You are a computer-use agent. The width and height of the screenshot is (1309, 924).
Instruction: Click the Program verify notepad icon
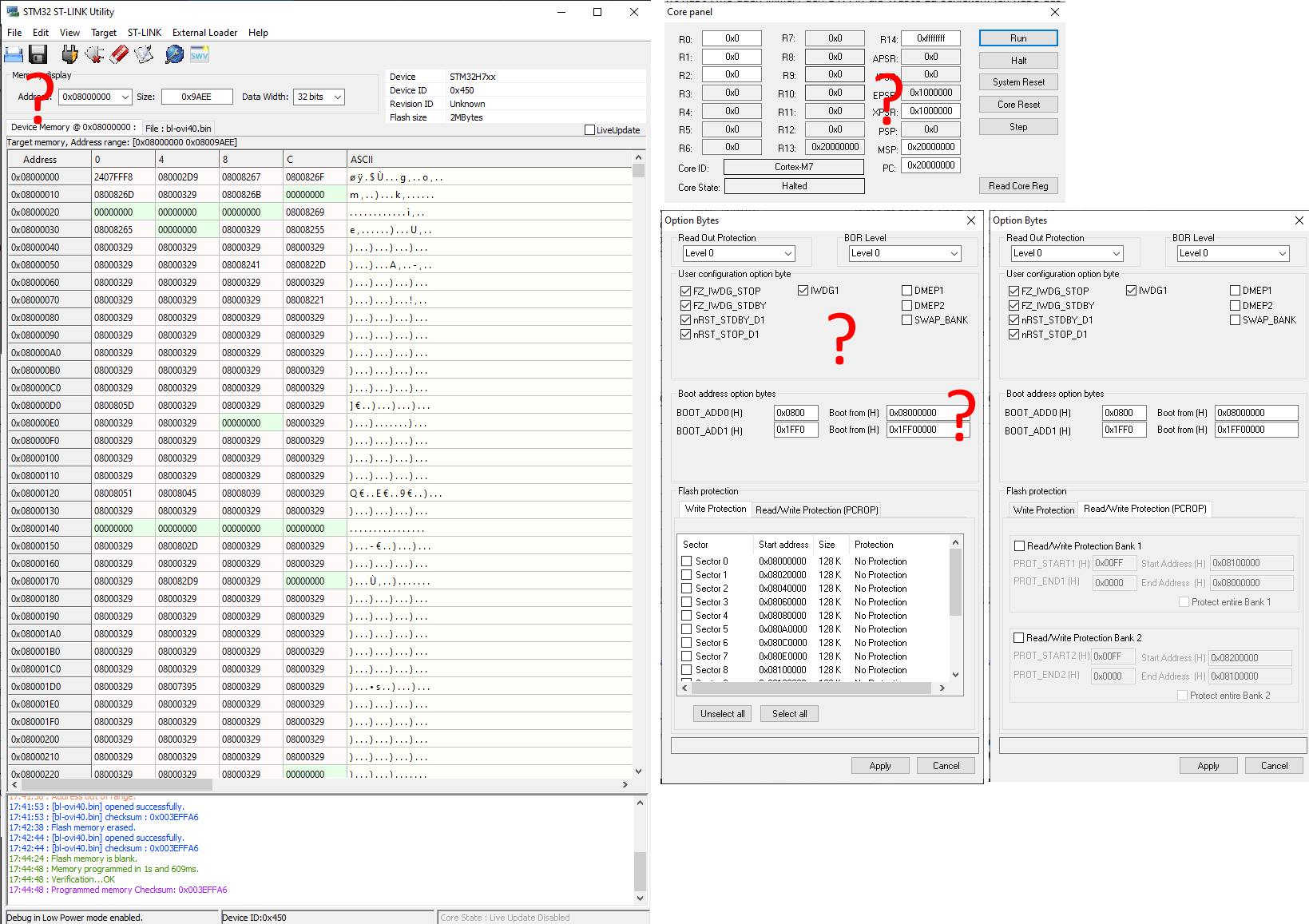point(144,54)
